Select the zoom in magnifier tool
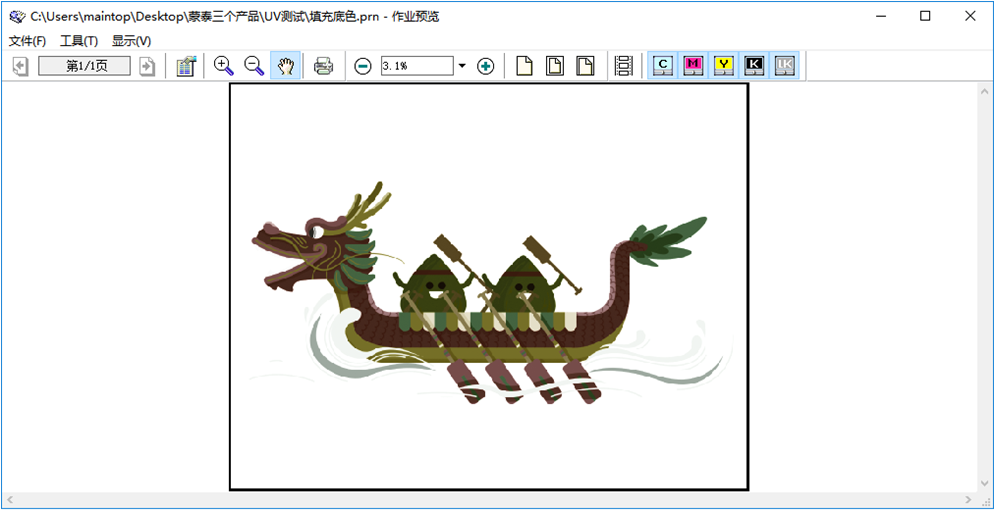Image resolution: width=995 pixels, height=511 pixels. pos(223,66)
